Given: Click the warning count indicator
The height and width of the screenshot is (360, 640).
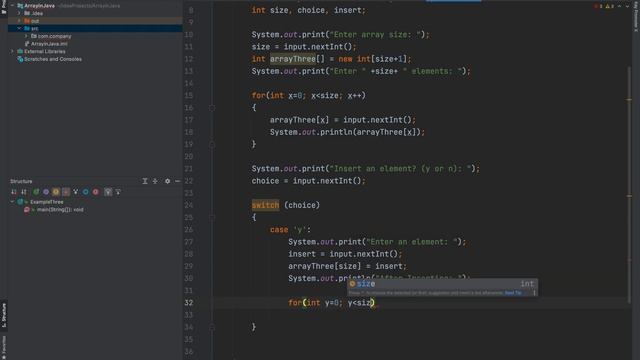Looking at the screenshot, I should (x=610, y=6).
